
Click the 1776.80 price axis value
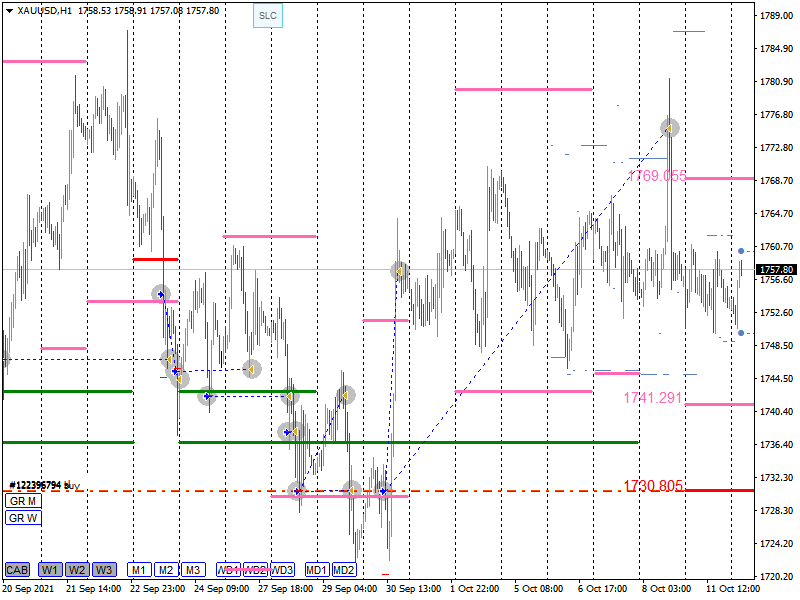(777, 115)
